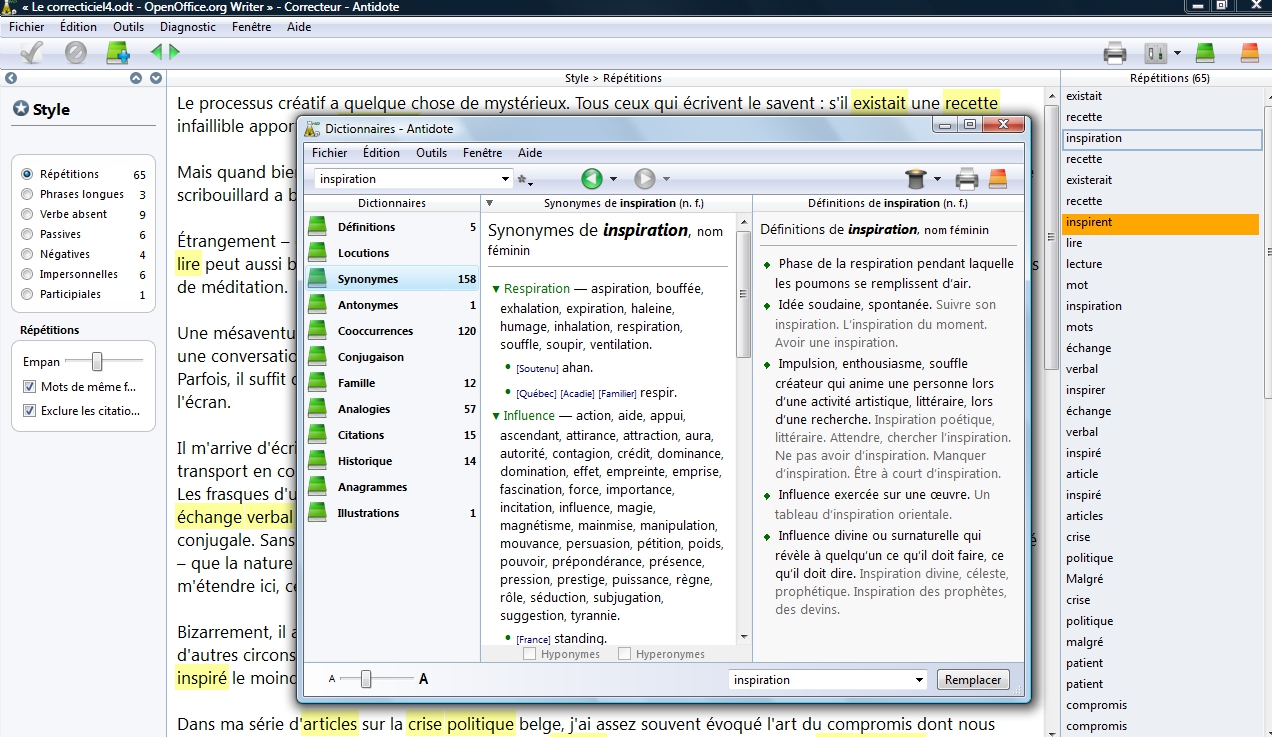Select the Participiales radio button
This screenshot has width=1272, height=737.
point(27,294)
